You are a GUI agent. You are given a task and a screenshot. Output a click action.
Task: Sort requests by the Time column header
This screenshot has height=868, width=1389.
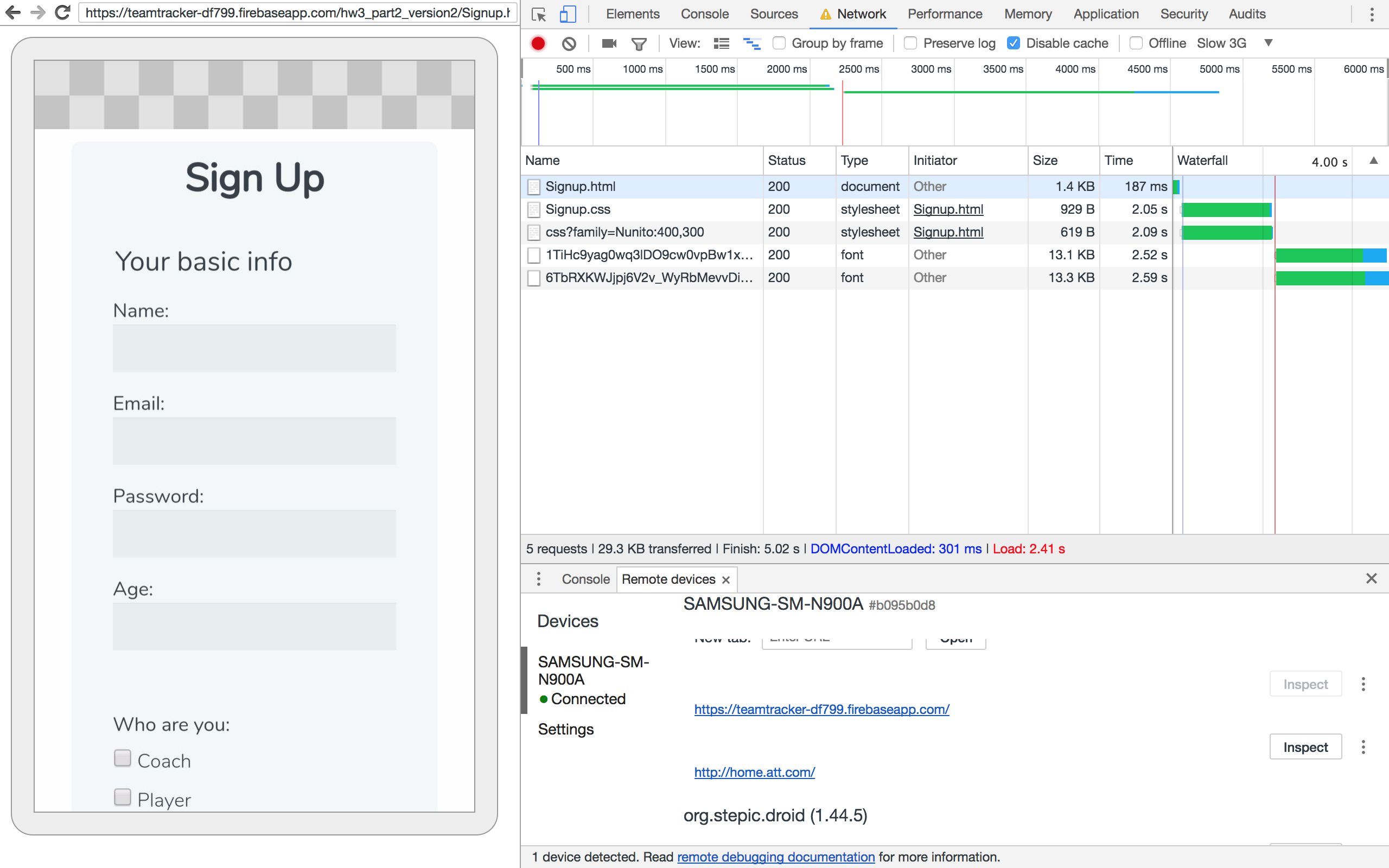coord(1136,161)
